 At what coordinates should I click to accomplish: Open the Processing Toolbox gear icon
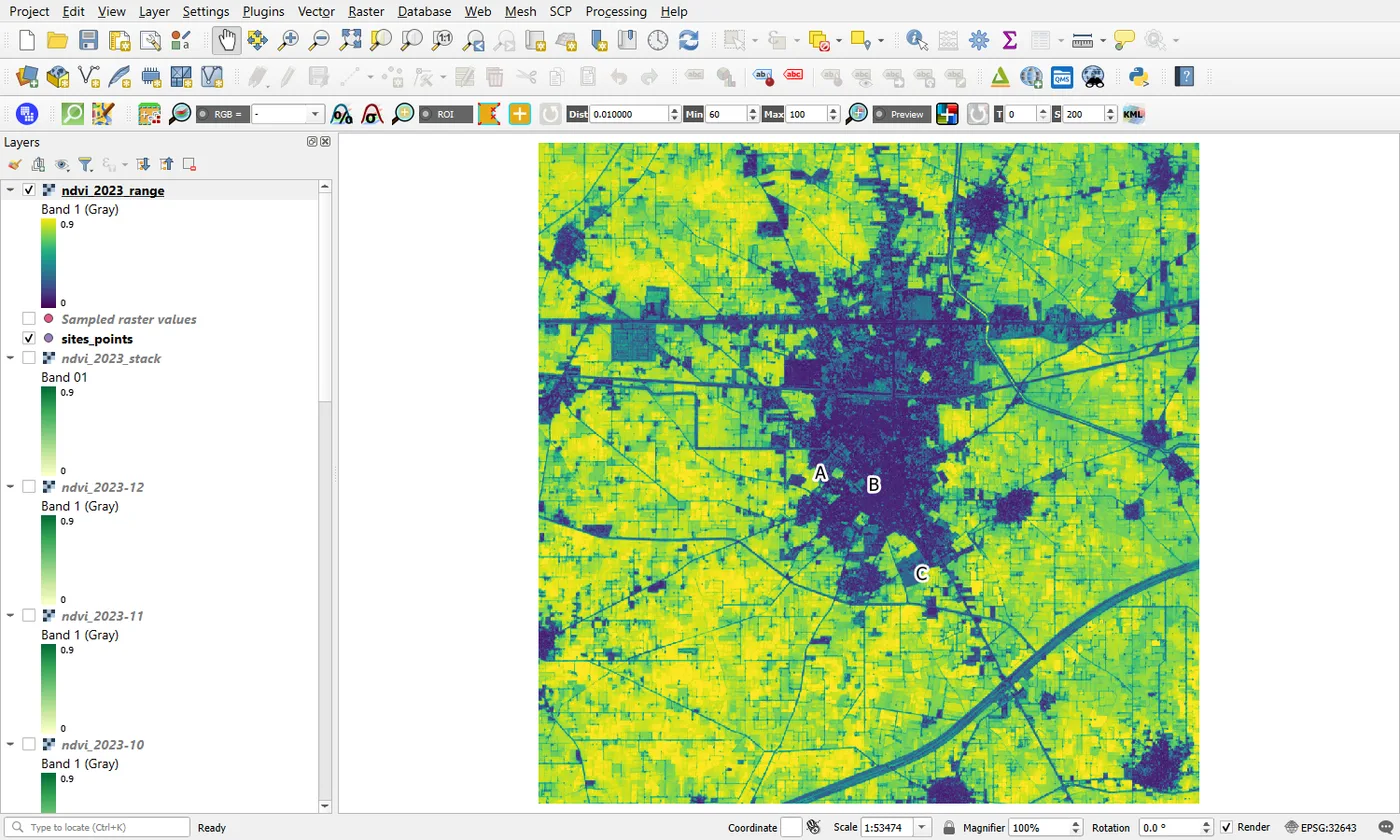coord(979,41)
